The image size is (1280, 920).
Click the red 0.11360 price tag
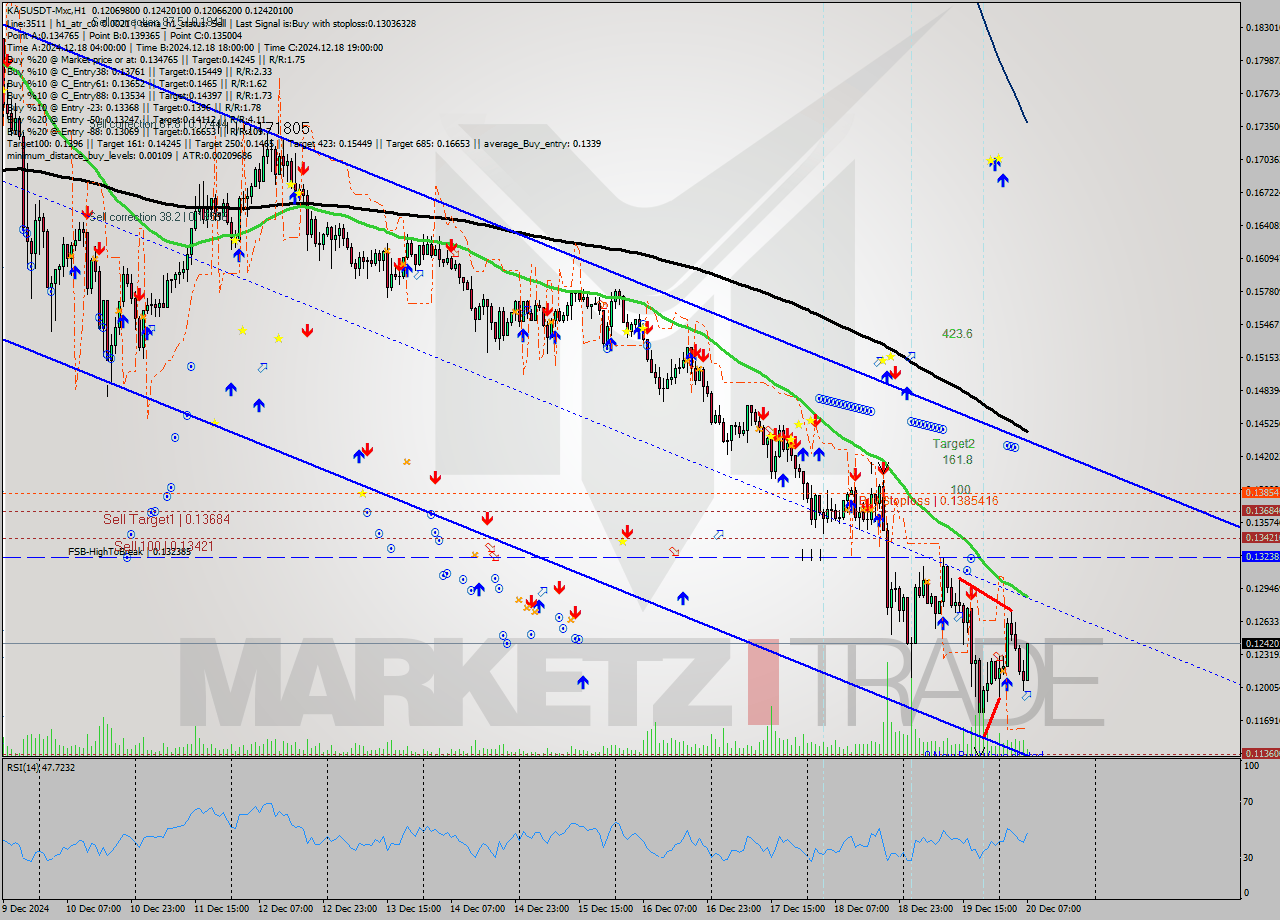point(1260,753)
